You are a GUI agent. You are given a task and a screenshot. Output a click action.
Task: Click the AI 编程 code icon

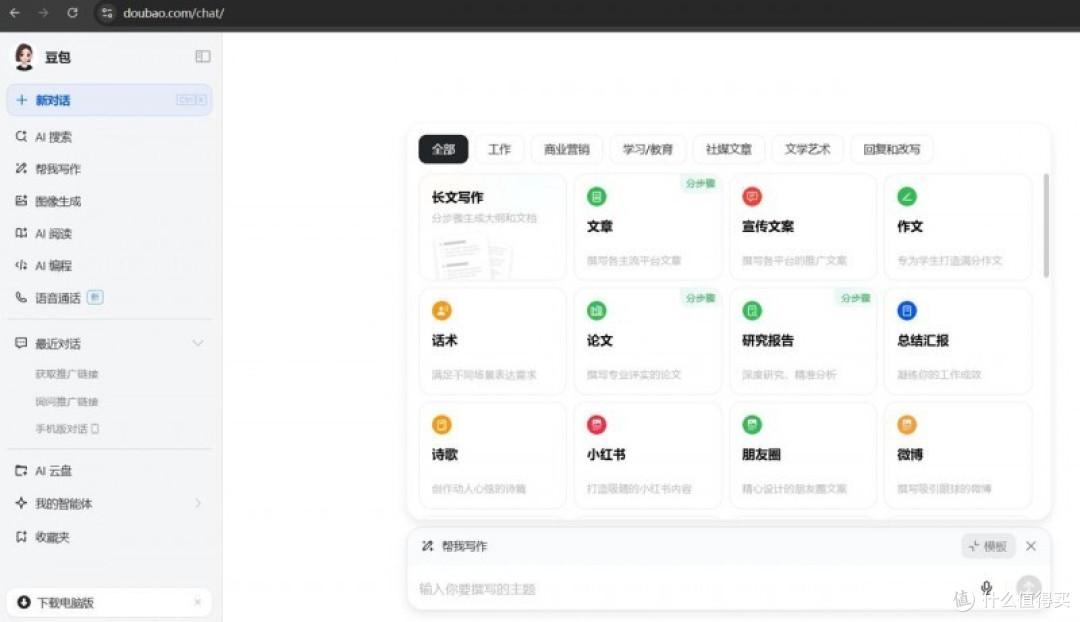[x=21, y=265]
